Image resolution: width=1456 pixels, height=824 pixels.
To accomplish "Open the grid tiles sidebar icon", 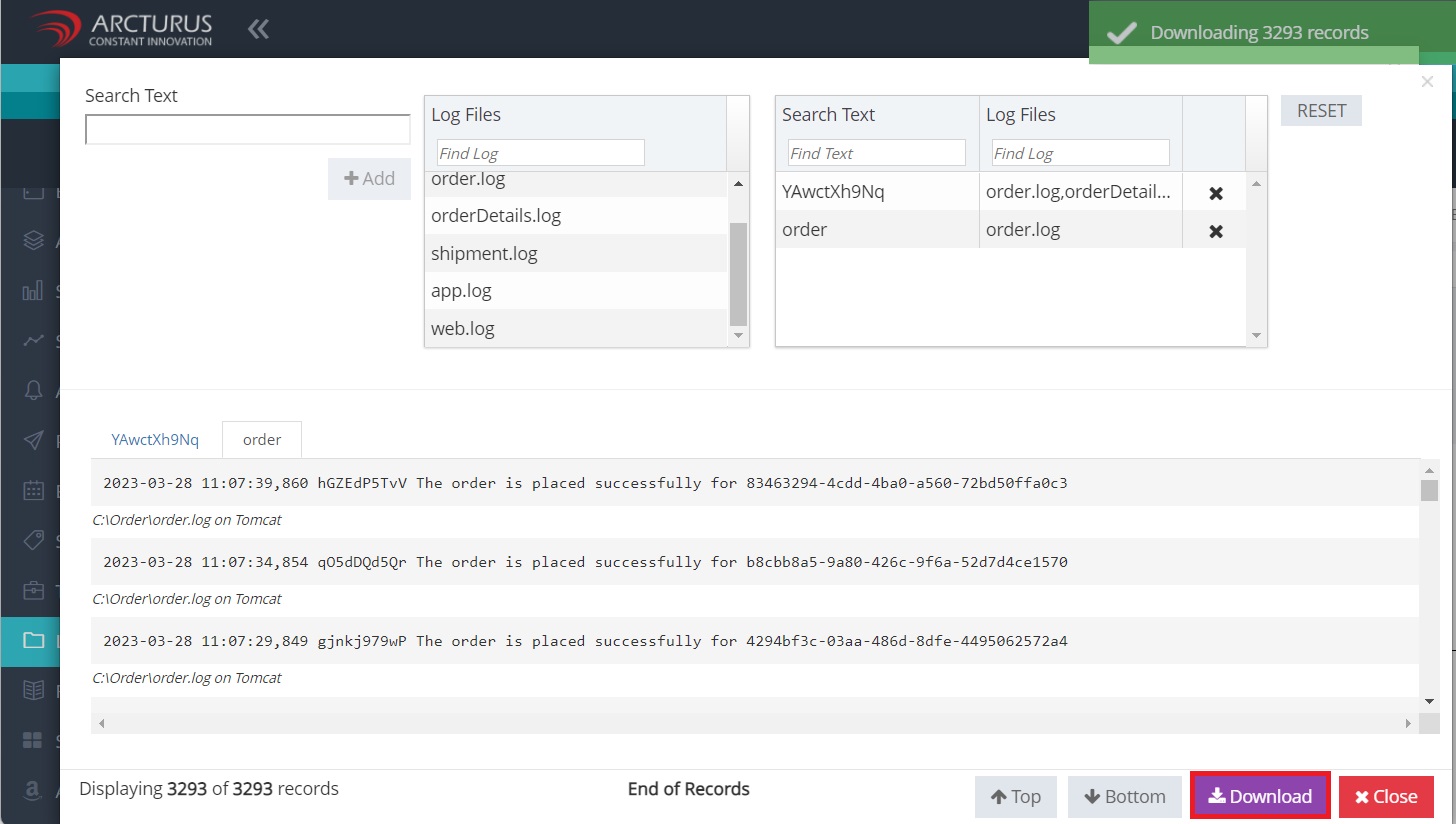I will click(34, 740).
